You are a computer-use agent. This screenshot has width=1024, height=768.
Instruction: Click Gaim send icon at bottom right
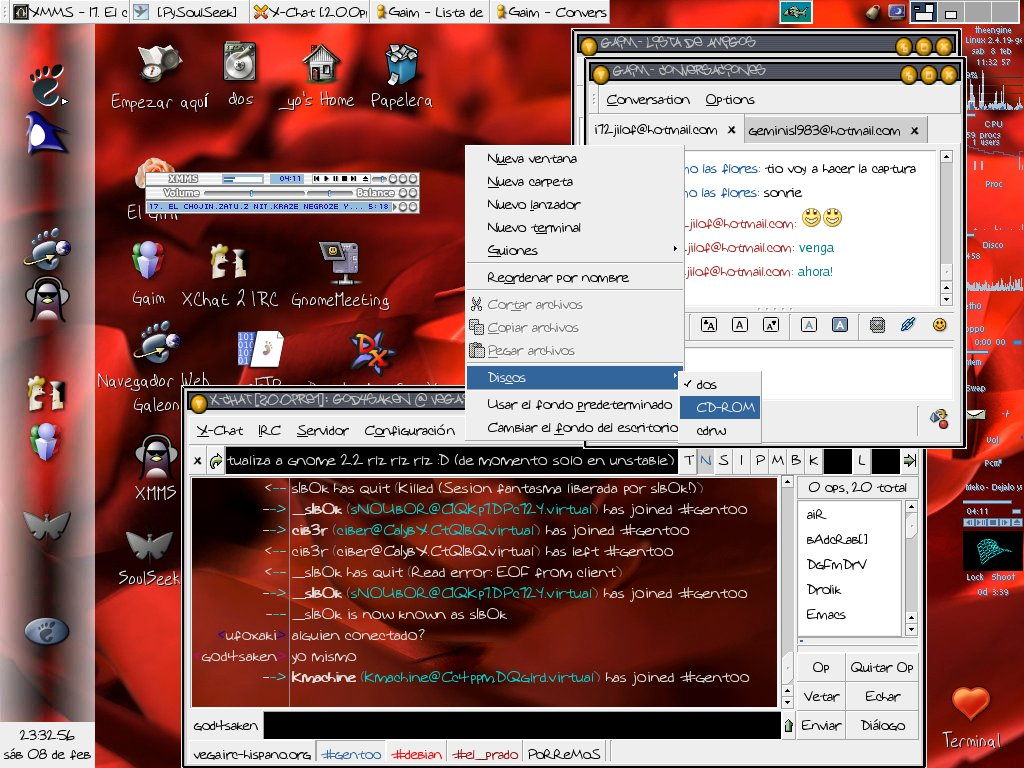(x=939, y=419)
